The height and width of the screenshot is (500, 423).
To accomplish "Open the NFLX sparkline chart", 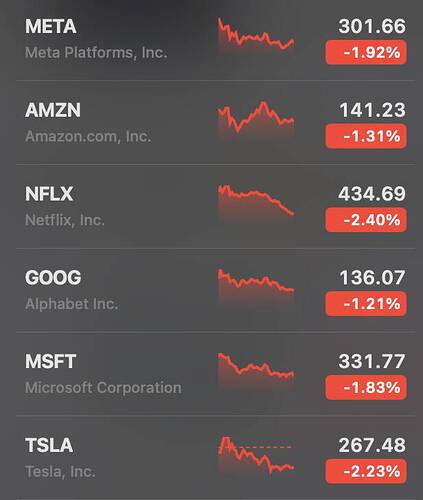I will [256, 203].
